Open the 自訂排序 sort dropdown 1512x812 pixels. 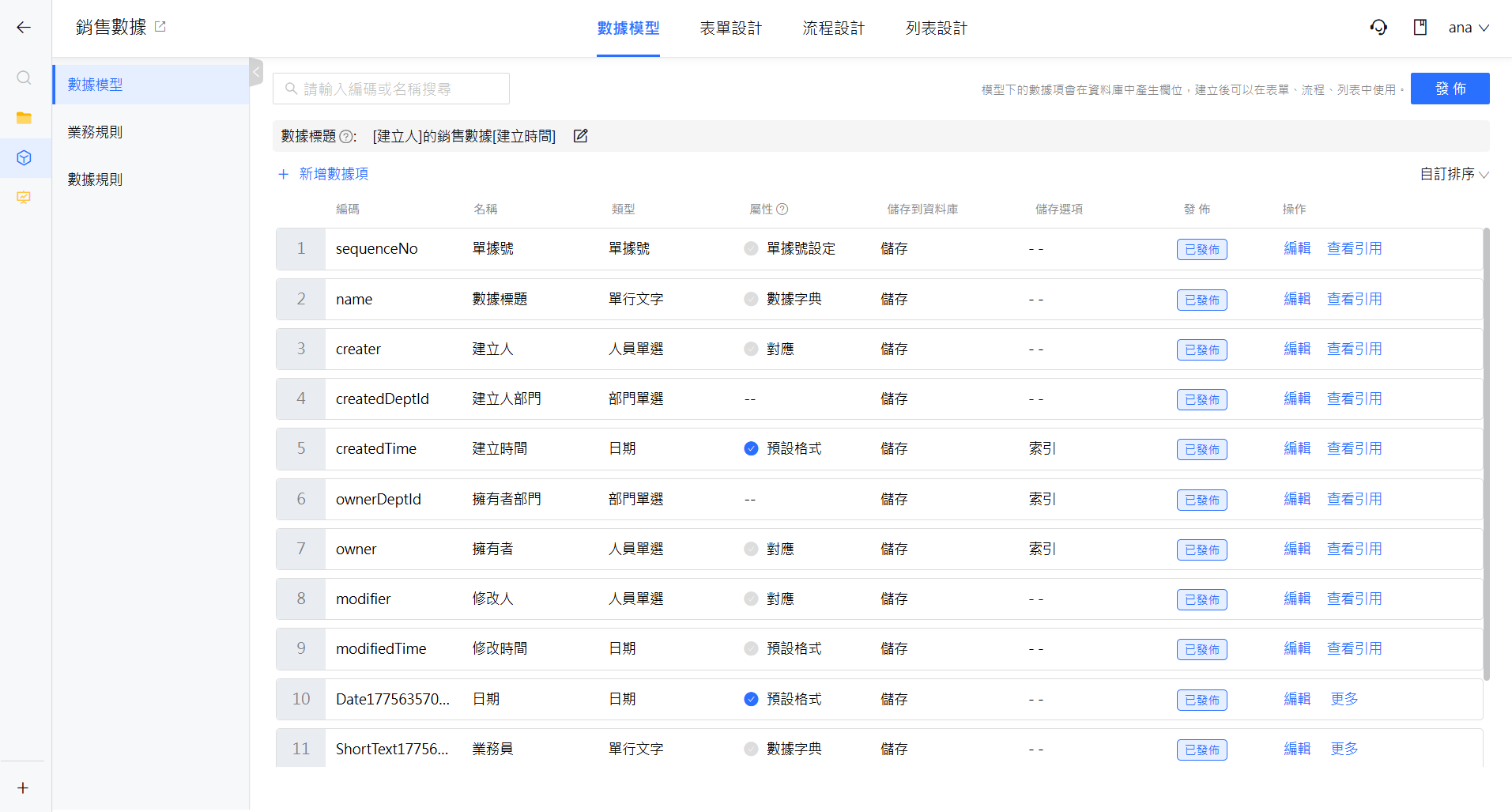(1454, 174)
